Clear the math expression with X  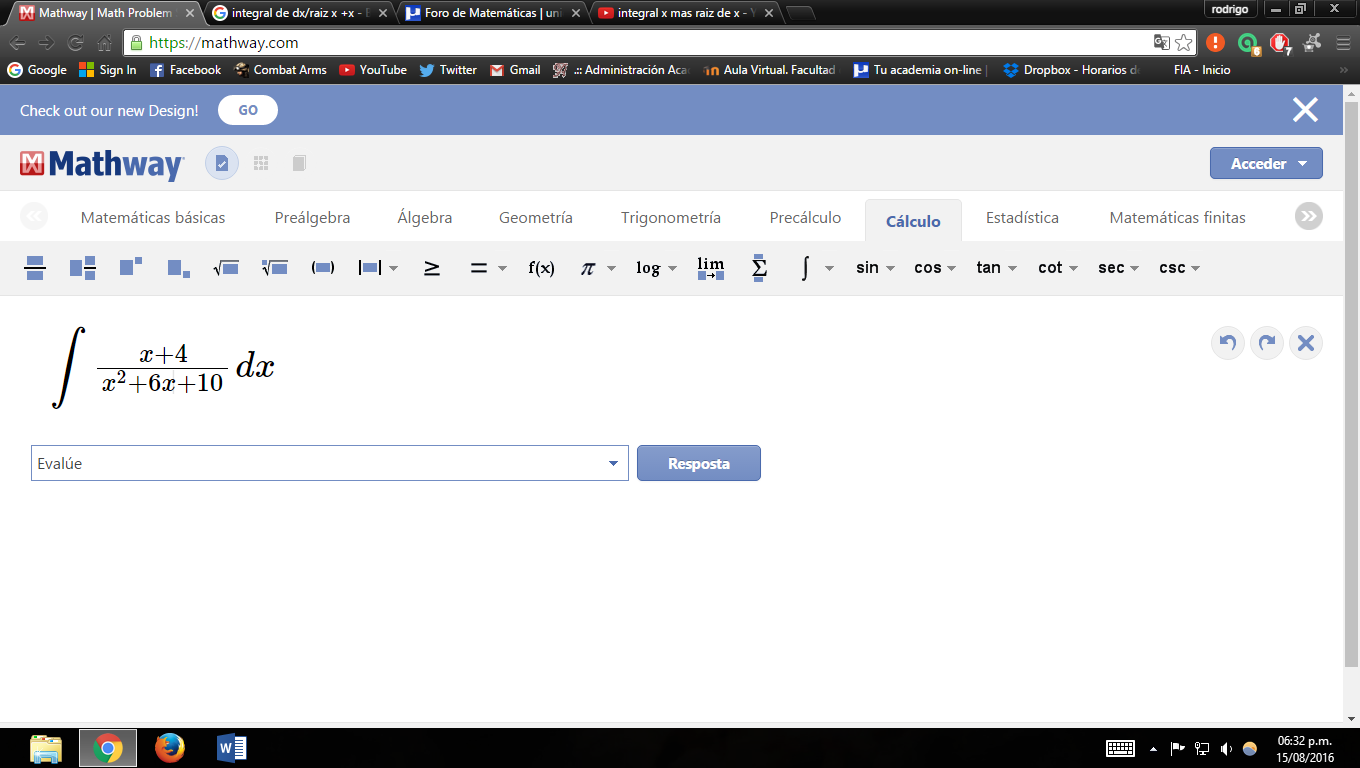pos(1305,343)
